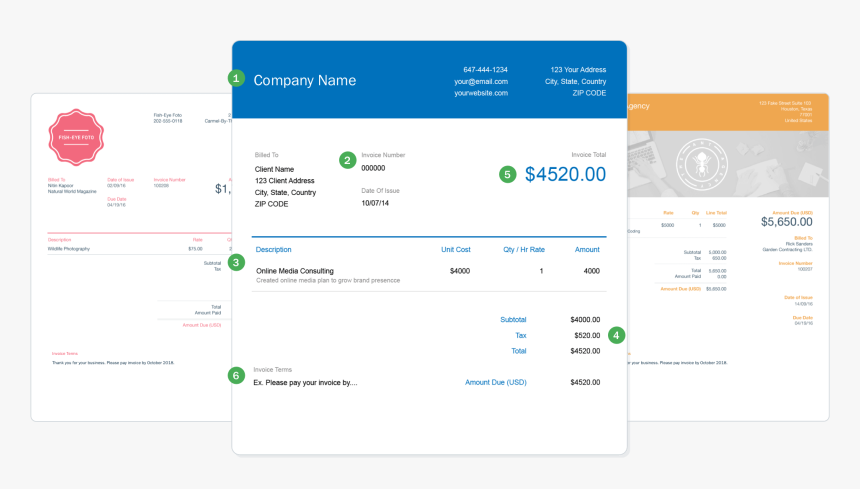The image size is (860, 489).
Task: Click 'Wildlife Photography' line item
Action: click(x=69, y=249)
